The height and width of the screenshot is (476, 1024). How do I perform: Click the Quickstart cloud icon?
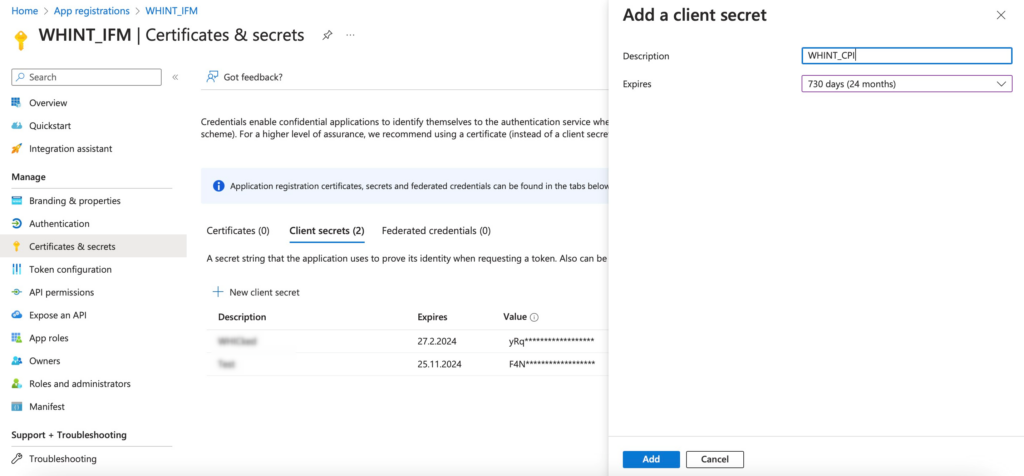point(17,125)
